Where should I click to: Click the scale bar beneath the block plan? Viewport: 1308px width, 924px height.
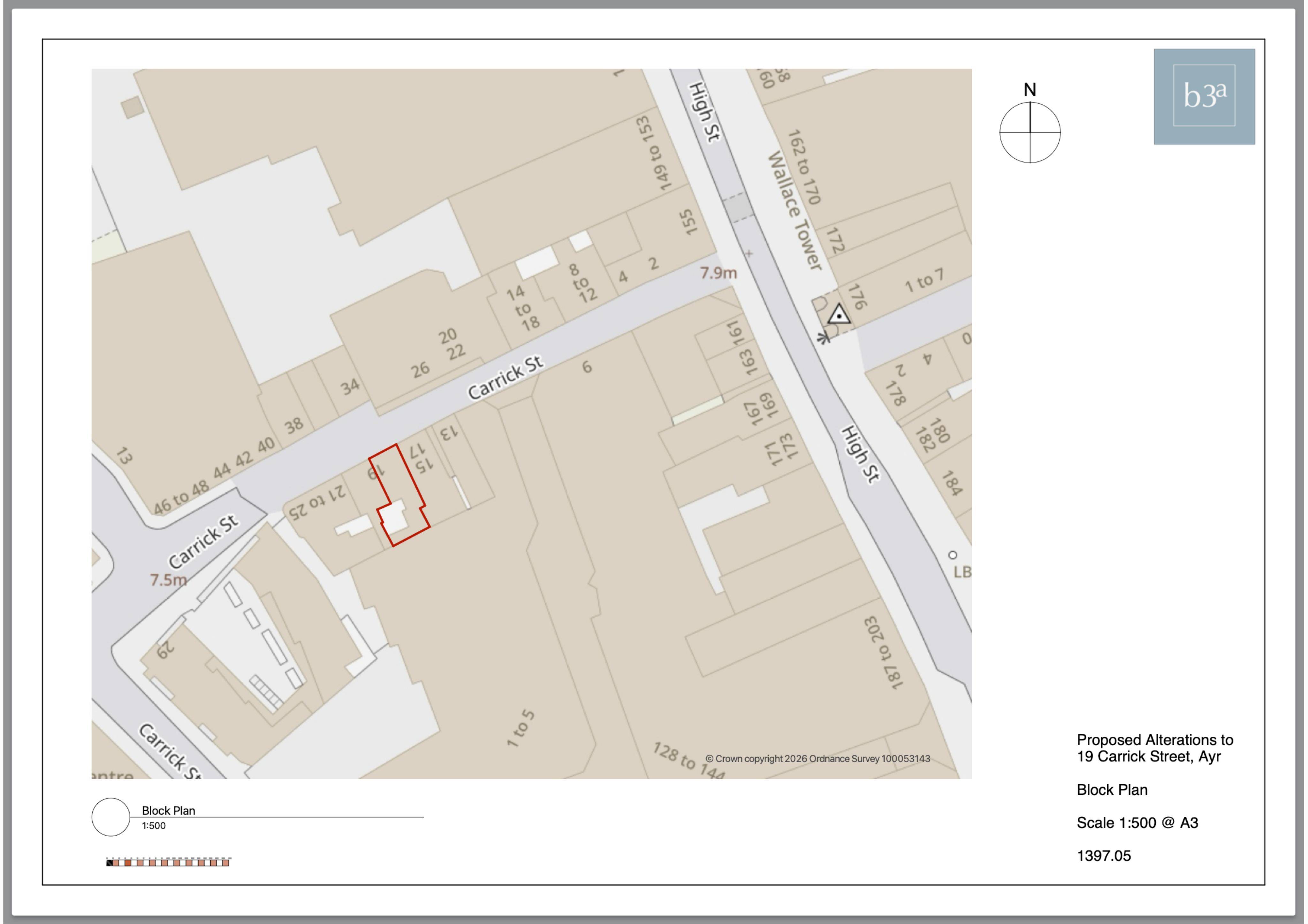click(x=168, y=862)
